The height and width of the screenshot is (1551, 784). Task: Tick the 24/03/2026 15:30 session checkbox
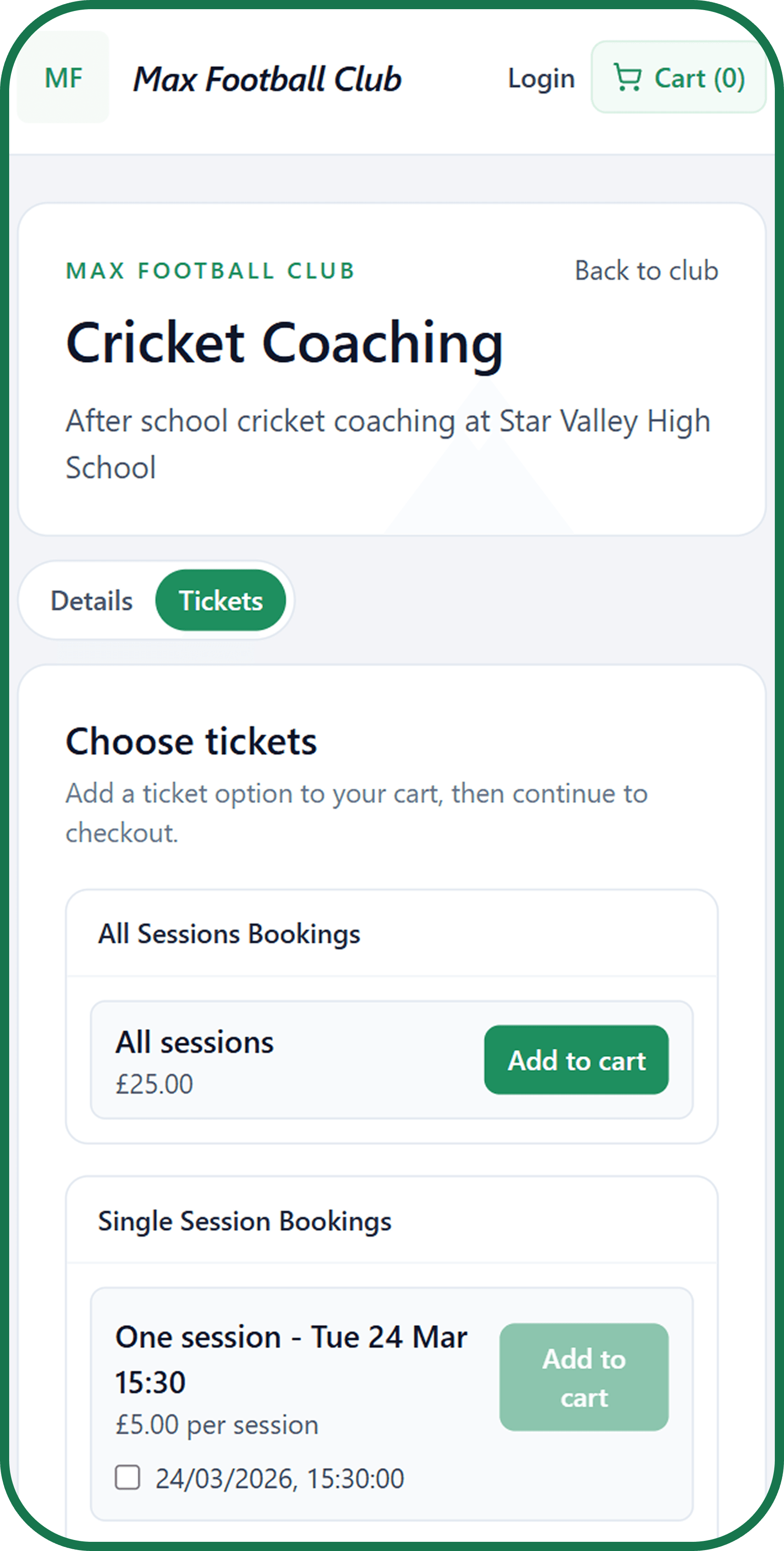click(x=128, y=1478)
